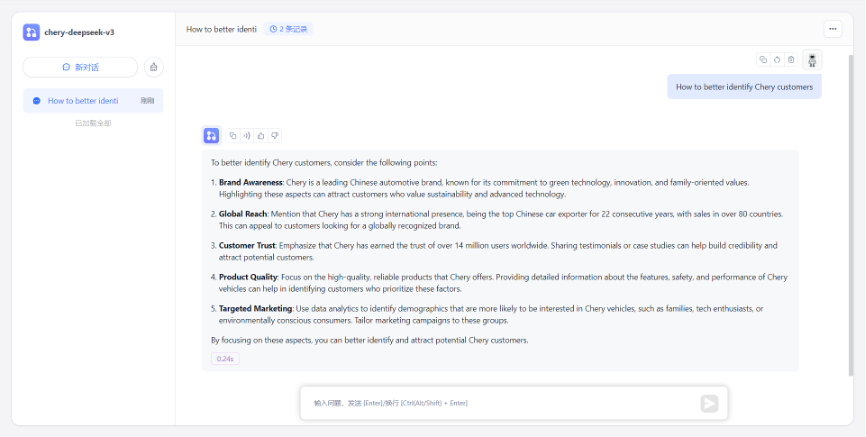Click the AI avatar above the response

[211, 135]
